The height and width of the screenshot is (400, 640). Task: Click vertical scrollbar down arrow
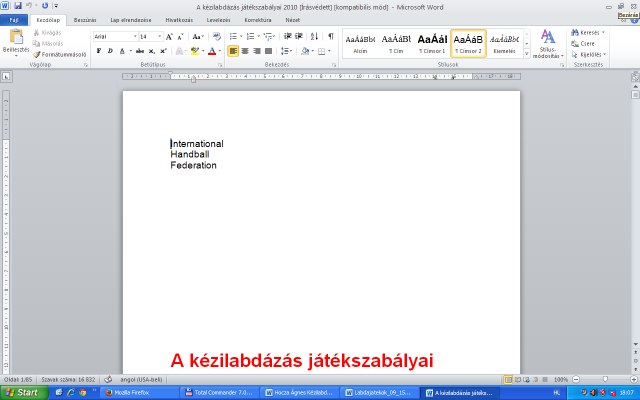pos(635,344)
